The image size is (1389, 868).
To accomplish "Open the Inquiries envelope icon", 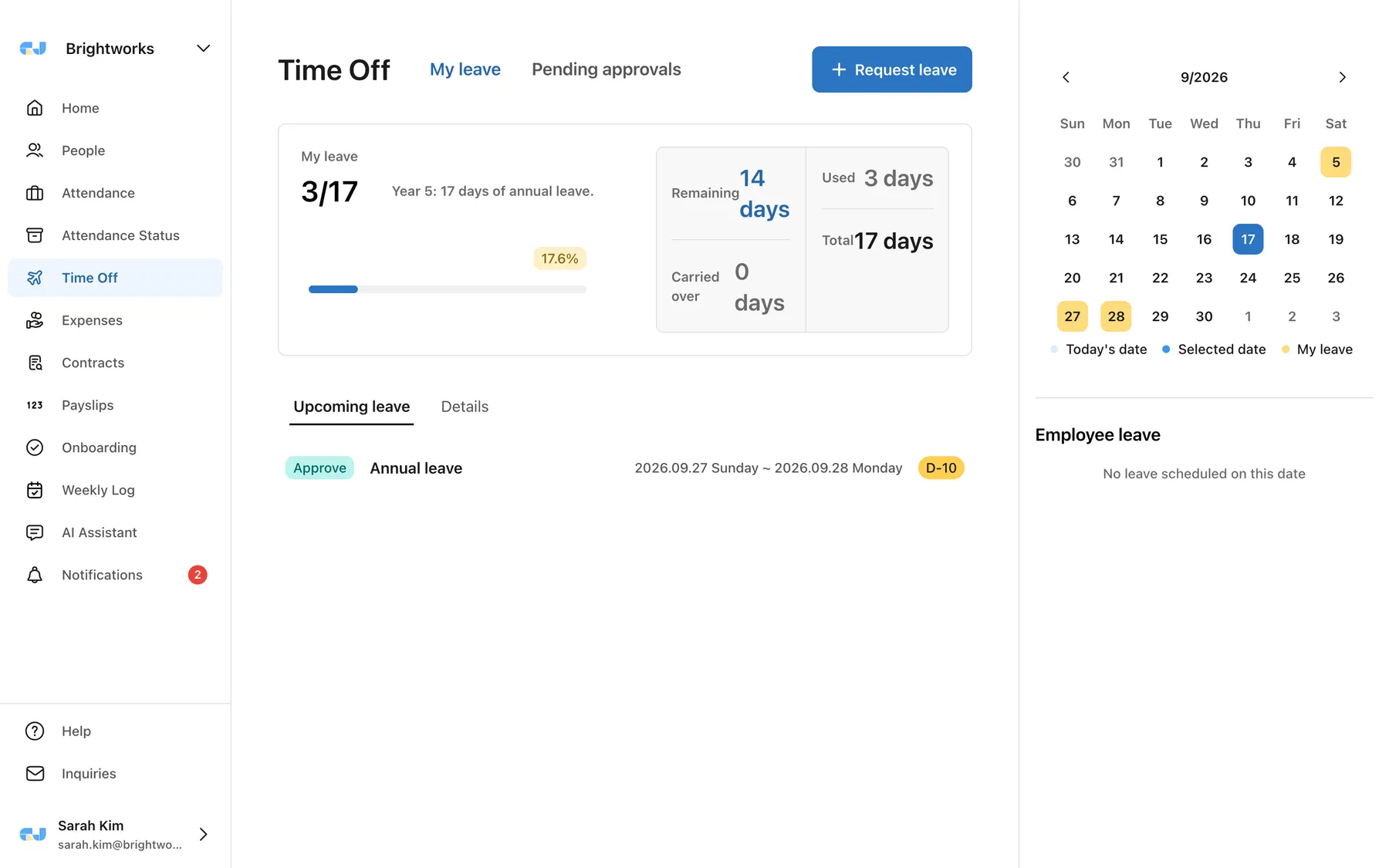I will click(x=35, y=773).
